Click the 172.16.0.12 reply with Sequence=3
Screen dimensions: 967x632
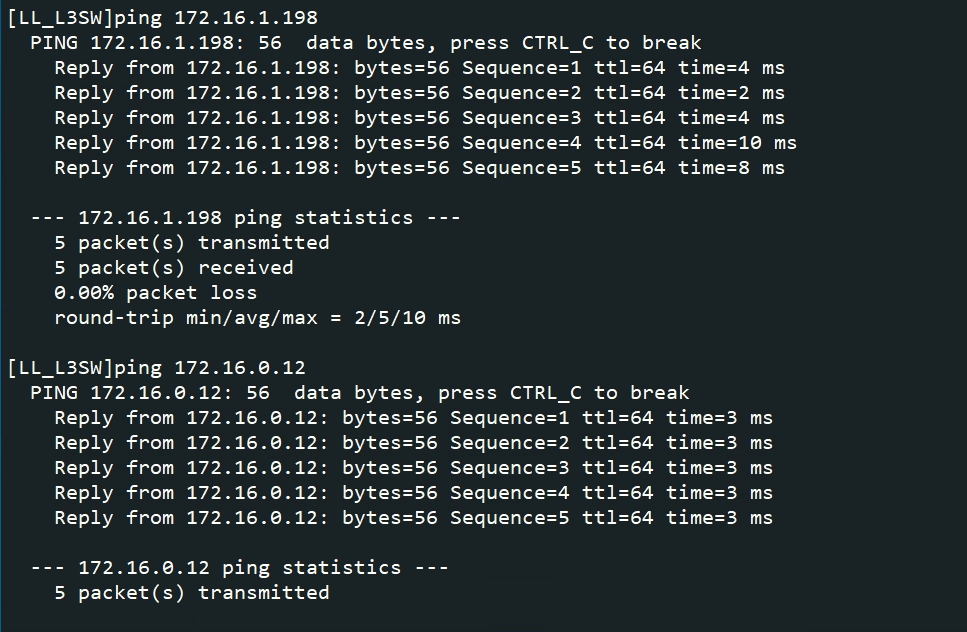tap(413, 468)
